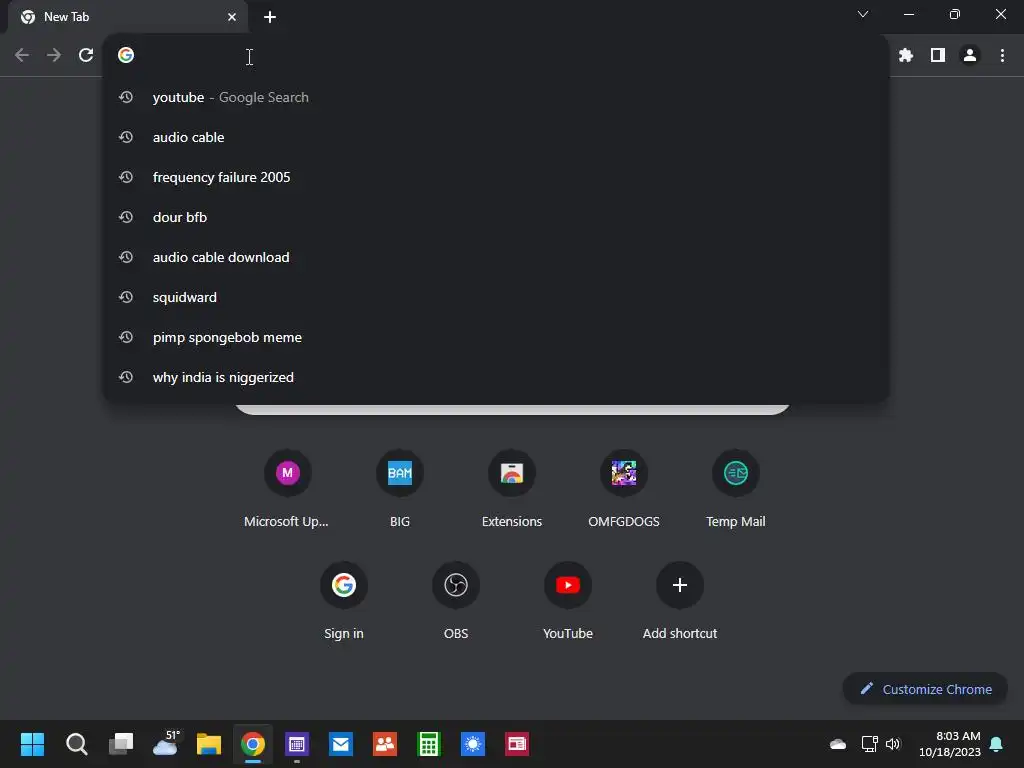Open the purple calendar taskbar app
1024x768 pixels.
click(x=297, y=744)
